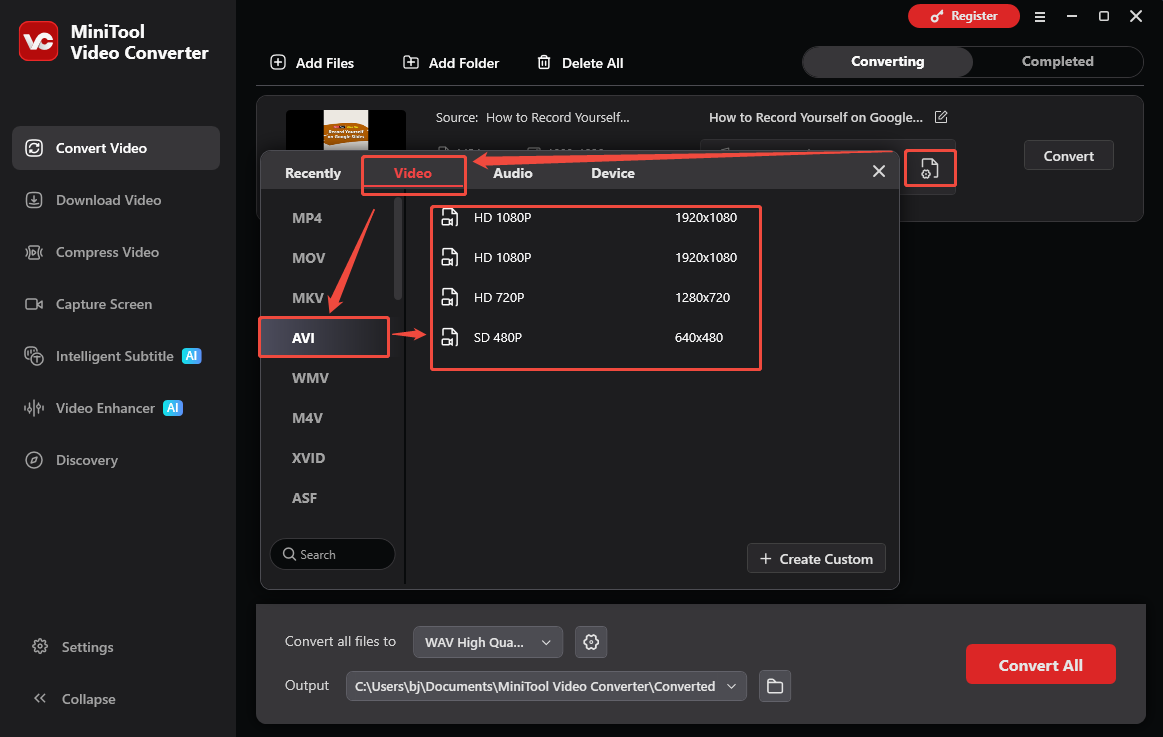
Task: Select the MKV format
Action: click(308, 298)
